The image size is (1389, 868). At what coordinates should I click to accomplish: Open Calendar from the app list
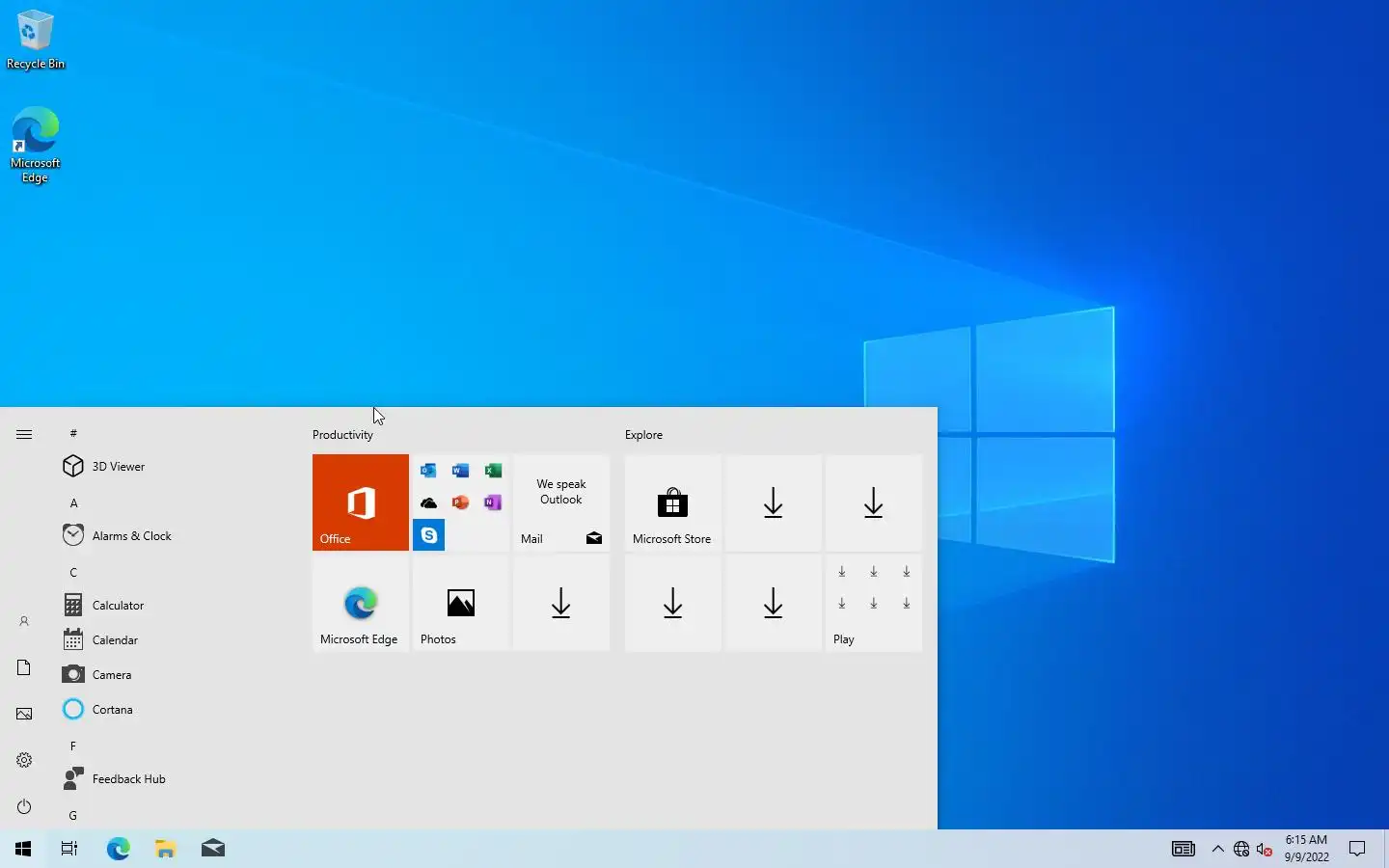point(174,640)
